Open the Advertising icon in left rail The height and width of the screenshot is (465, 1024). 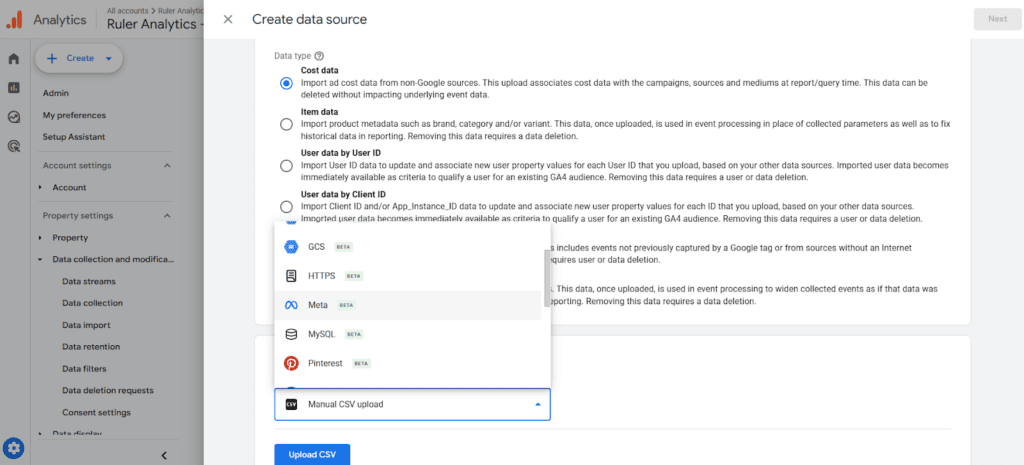click(14, 146)
